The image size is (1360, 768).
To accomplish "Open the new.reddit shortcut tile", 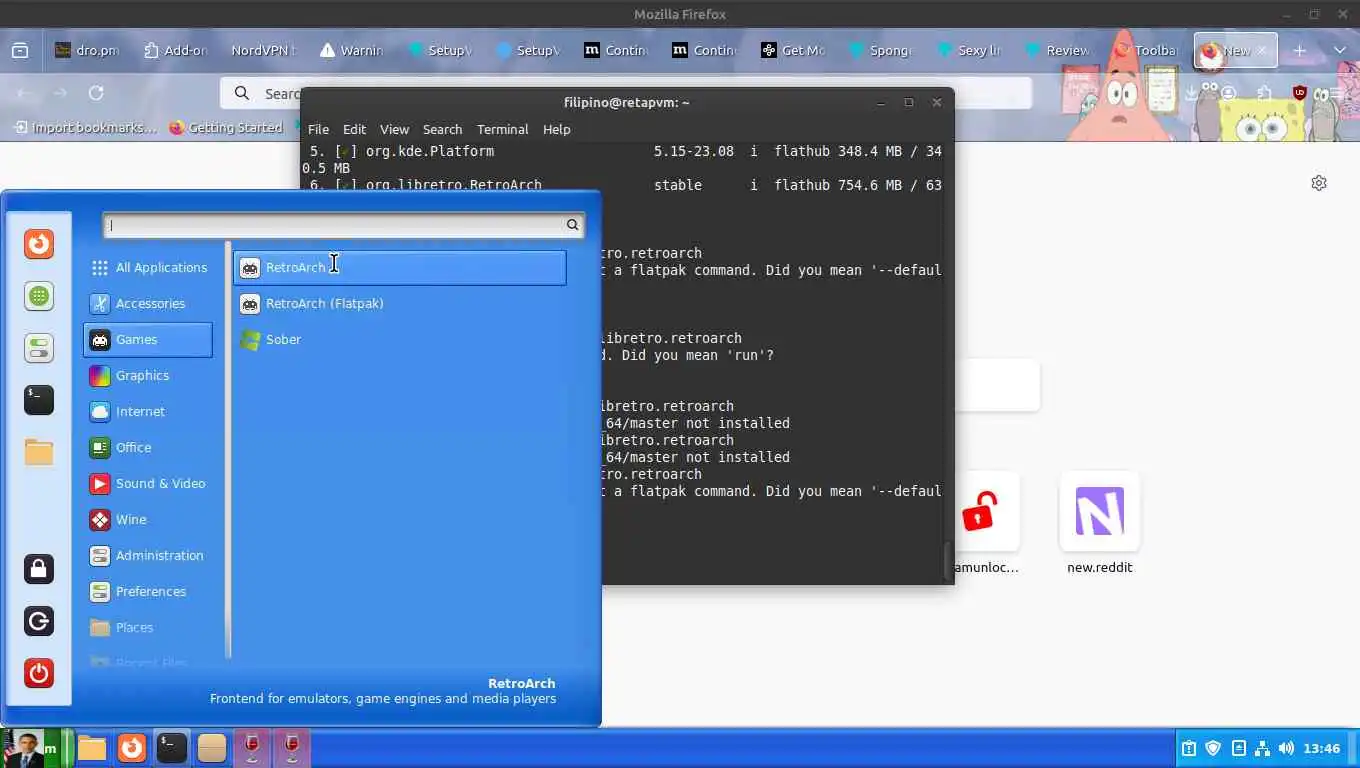I will [1099, 512].
